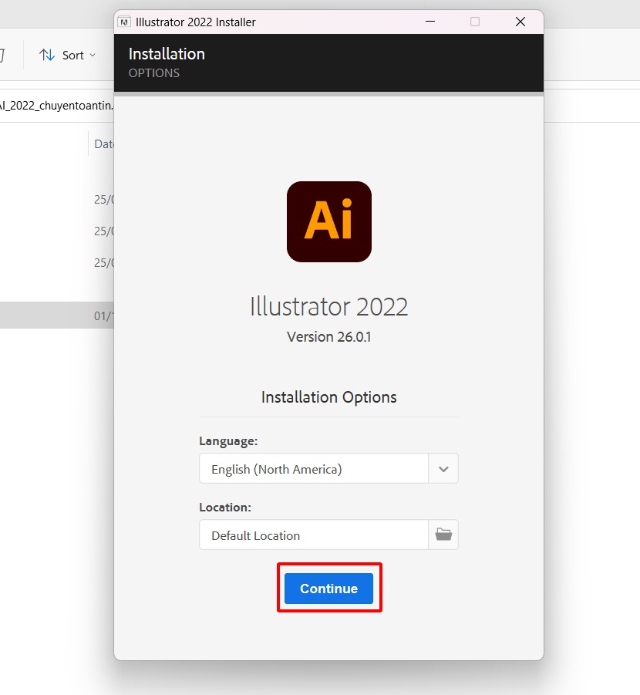The width and height of the screenshot is (640, 695).
Task: Click the disabled maximize button of the installer
Action: (x=475, y=21)
